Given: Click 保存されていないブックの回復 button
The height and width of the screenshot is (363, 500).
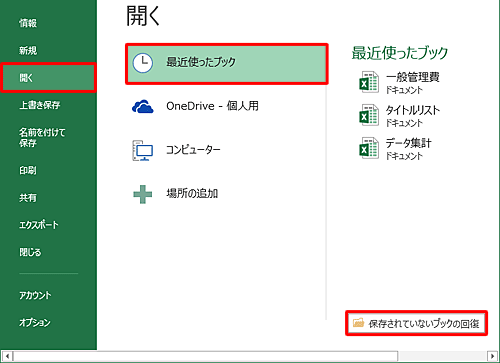Looking at the screenshot, I should pos(416,323).
